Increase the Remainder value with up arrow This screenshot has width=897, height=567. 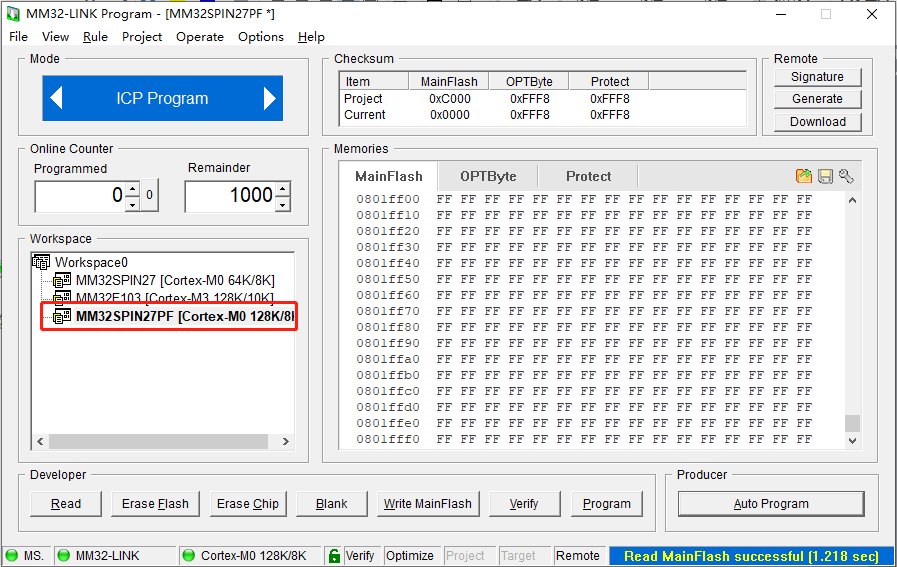[x=283, y=189]
